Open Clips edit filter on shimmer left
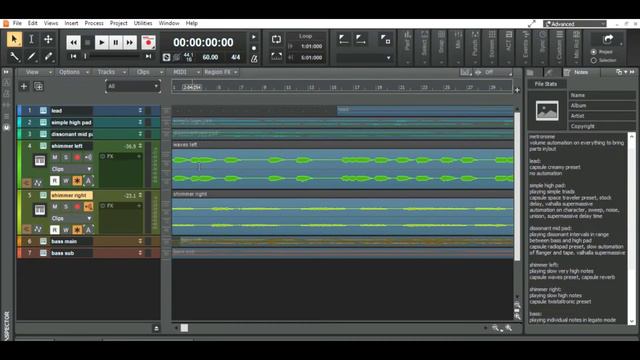 (x=71, y=169)
